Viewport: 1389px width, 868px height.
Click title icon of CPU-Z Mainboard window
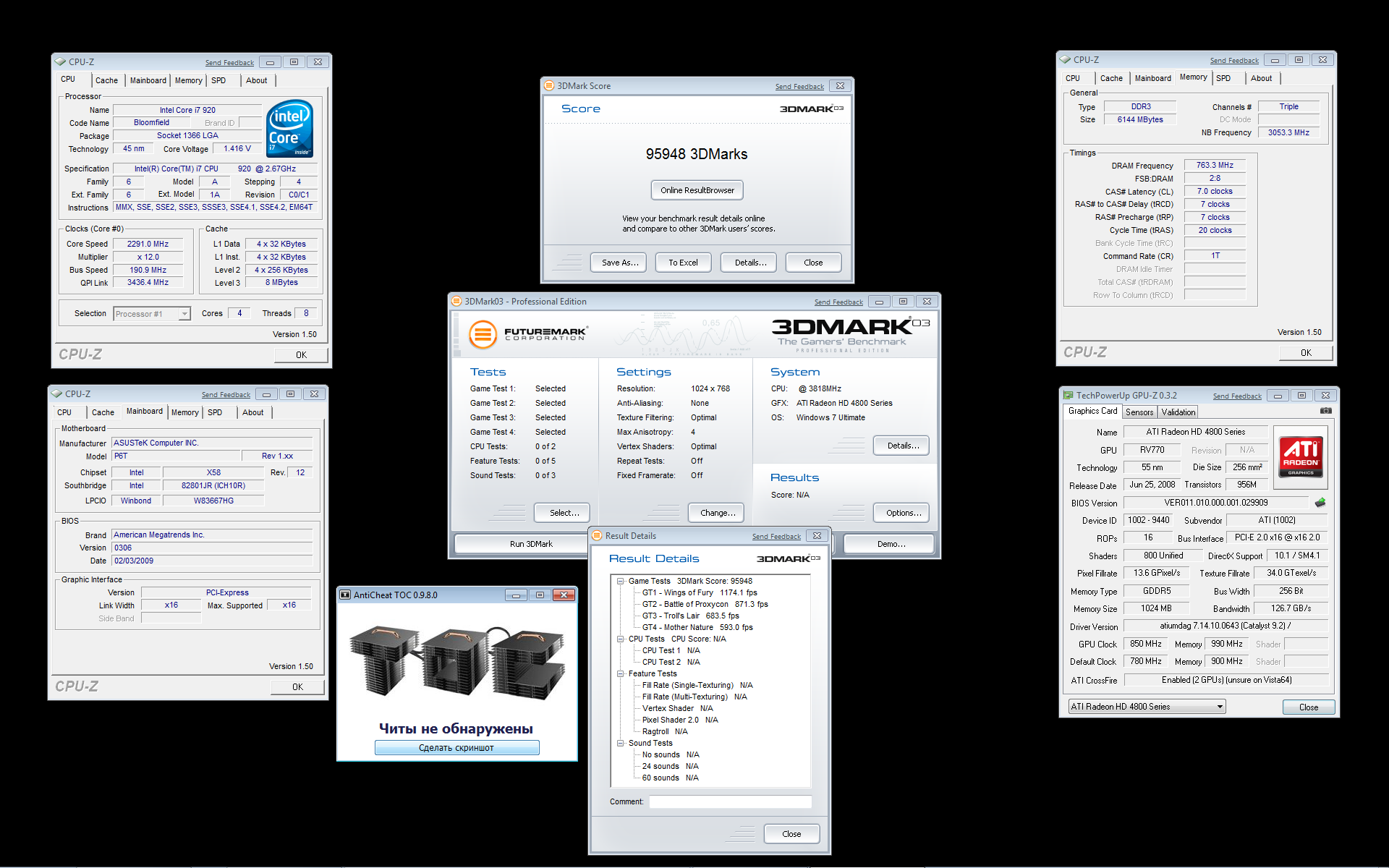(56, 394)
